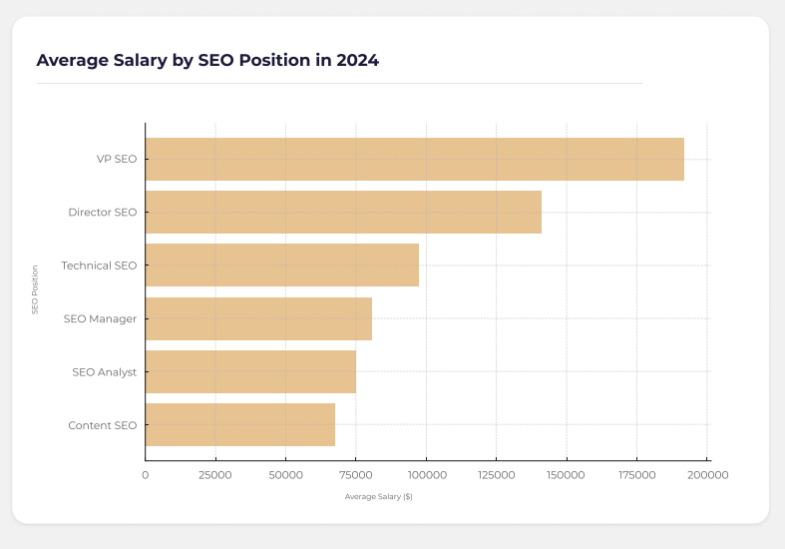The image size is (785, 549).
Task: Select the 'Content SEO' axis label
Action: [x=102, y=425]
